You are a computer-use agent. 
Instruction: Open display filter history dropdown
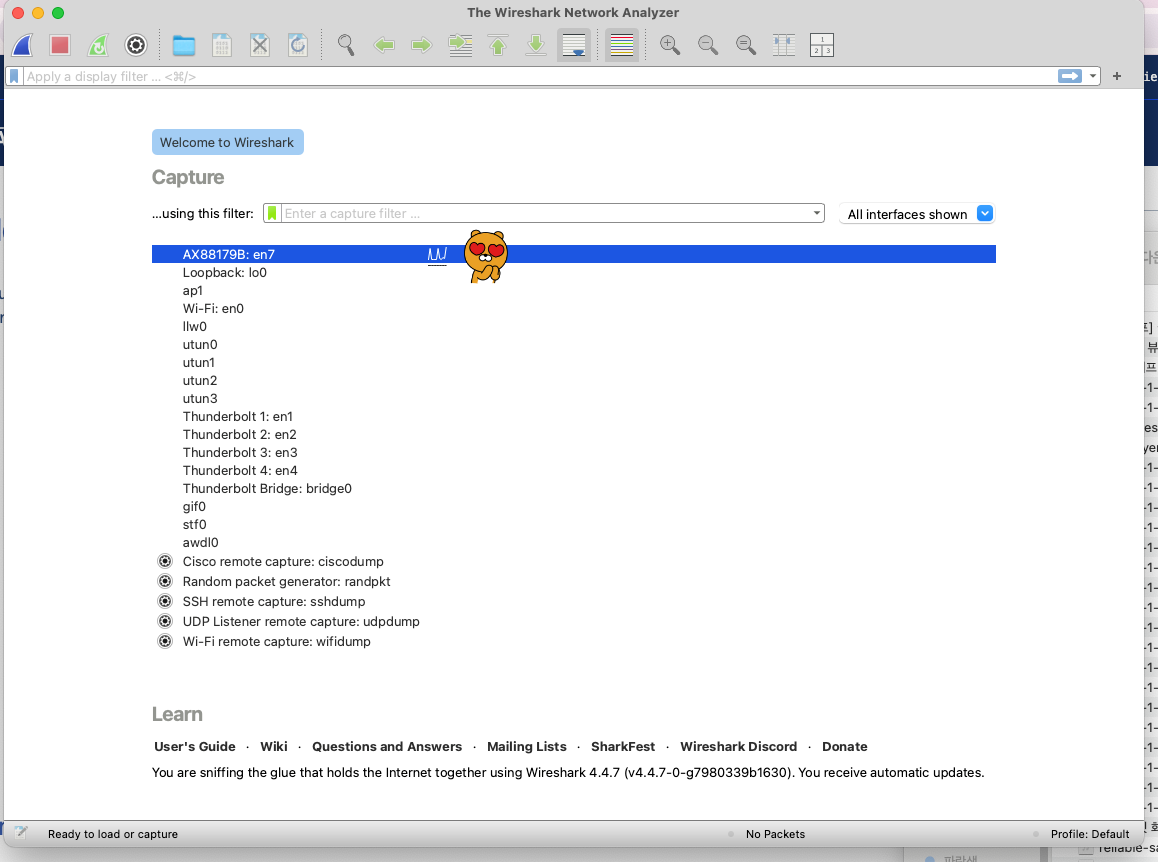[x=1093, y=76]
